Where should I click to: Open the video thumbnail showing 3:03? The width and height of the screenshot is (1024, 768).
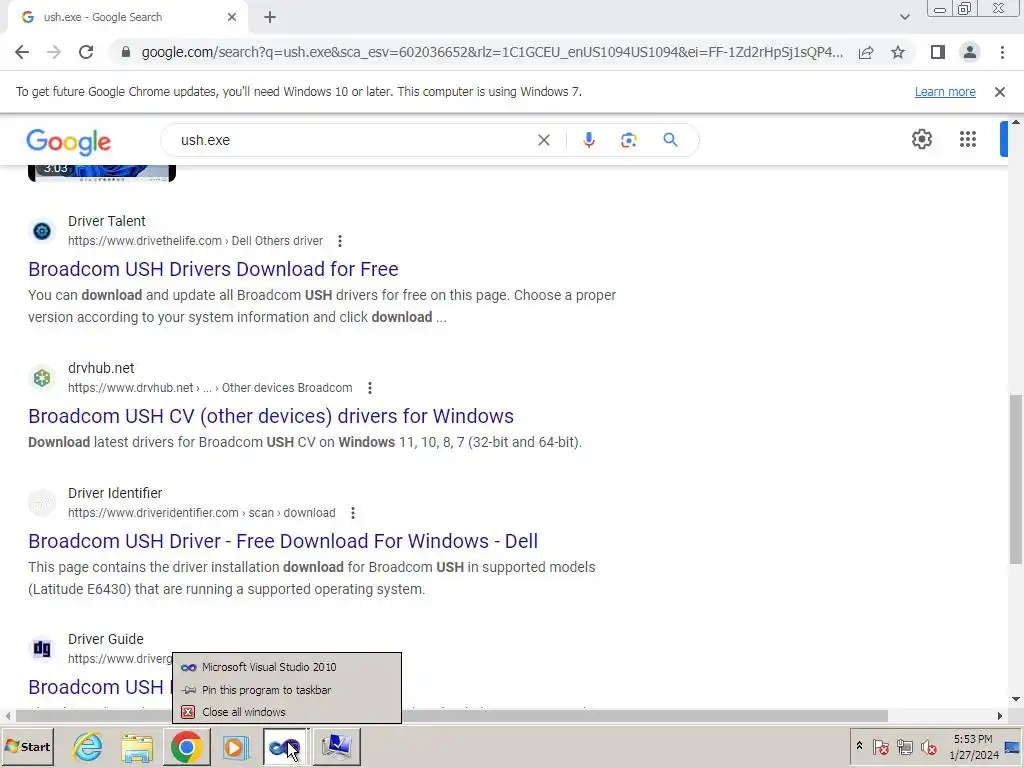[102, 173]
